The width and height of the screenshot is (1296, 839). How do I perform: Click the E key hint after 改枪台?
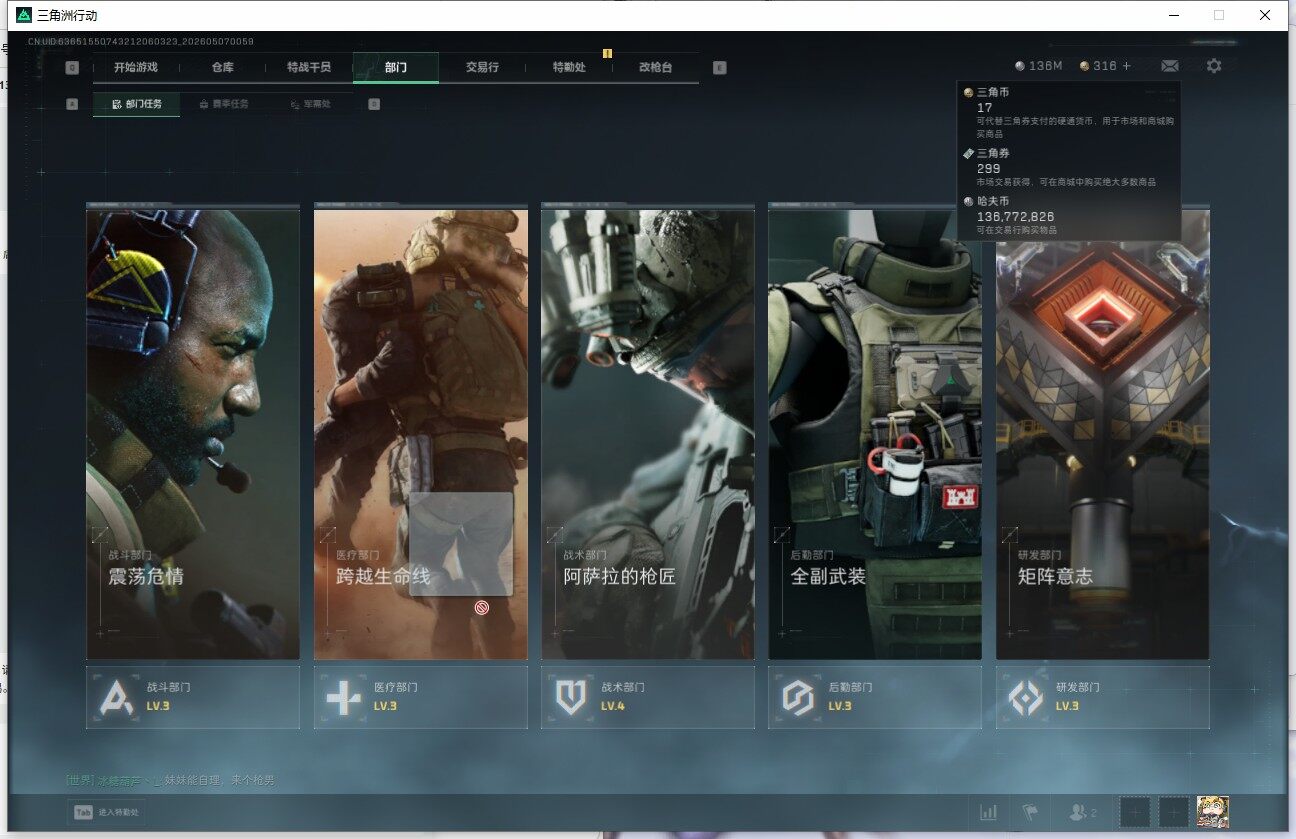click(720, 68)
